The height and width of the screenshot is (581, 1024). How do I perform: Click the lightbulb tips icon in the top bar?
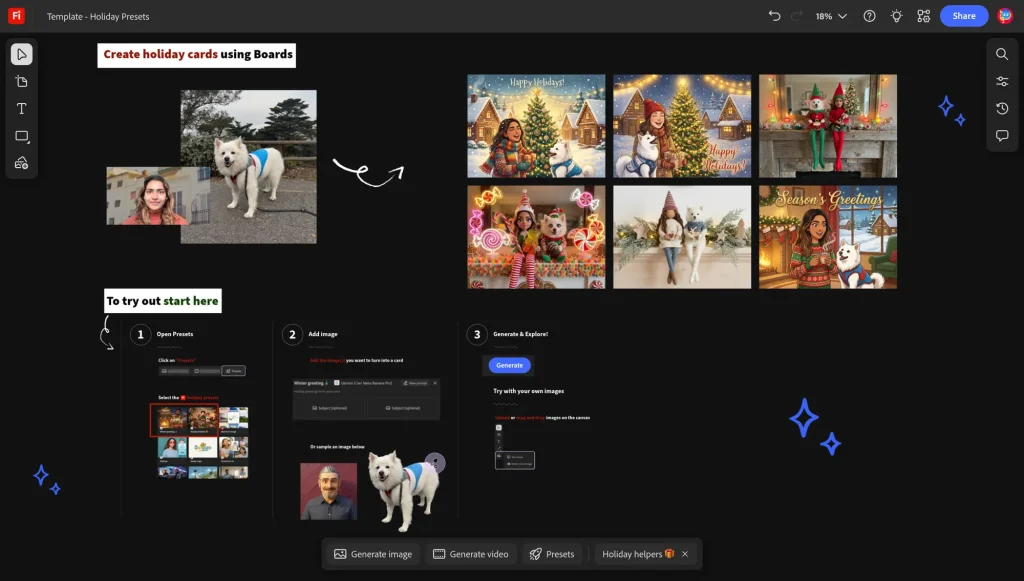896,16
